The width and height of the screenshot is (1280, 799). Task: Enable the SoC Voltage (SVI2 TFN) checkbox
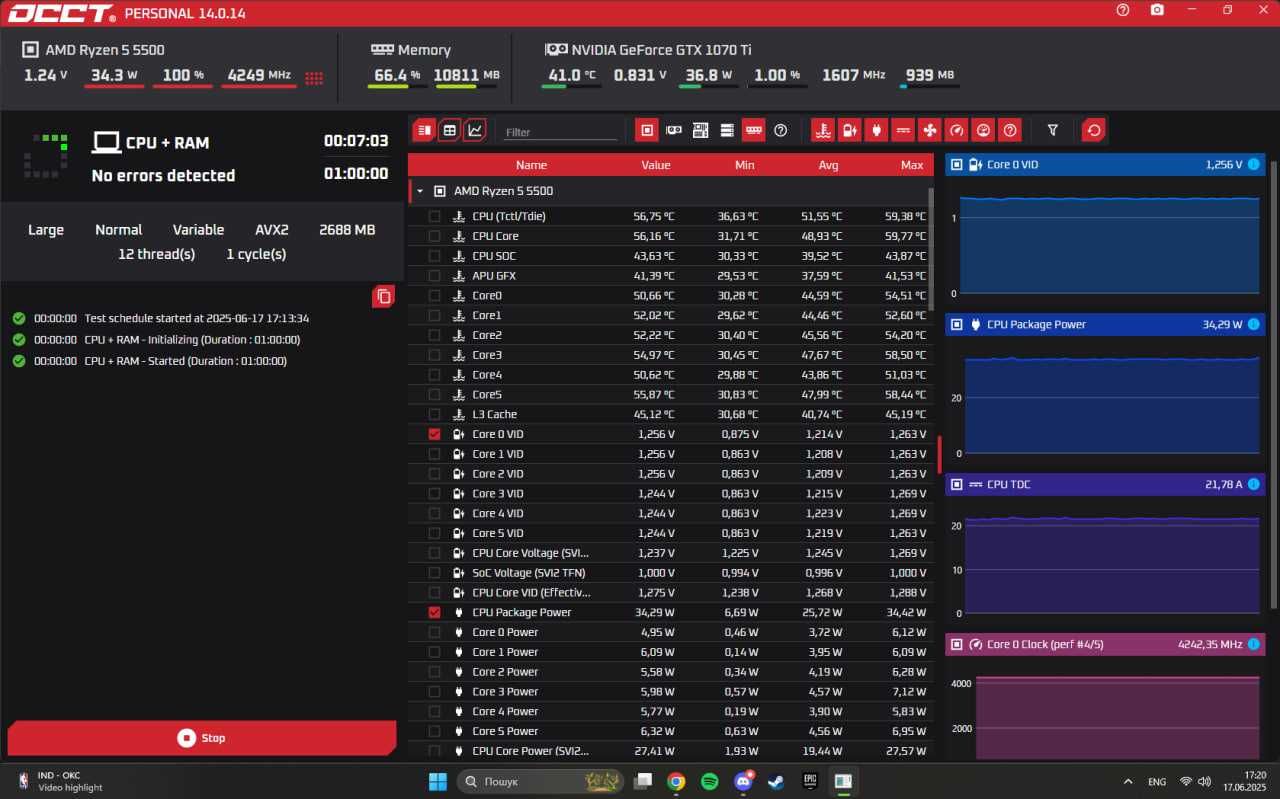(434, 573)
